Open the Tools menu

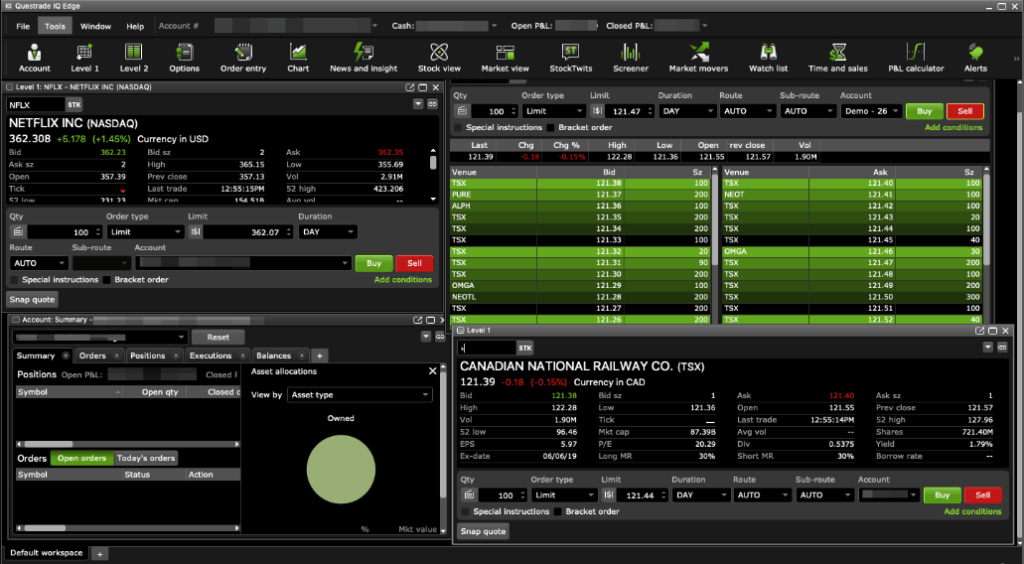55,27
